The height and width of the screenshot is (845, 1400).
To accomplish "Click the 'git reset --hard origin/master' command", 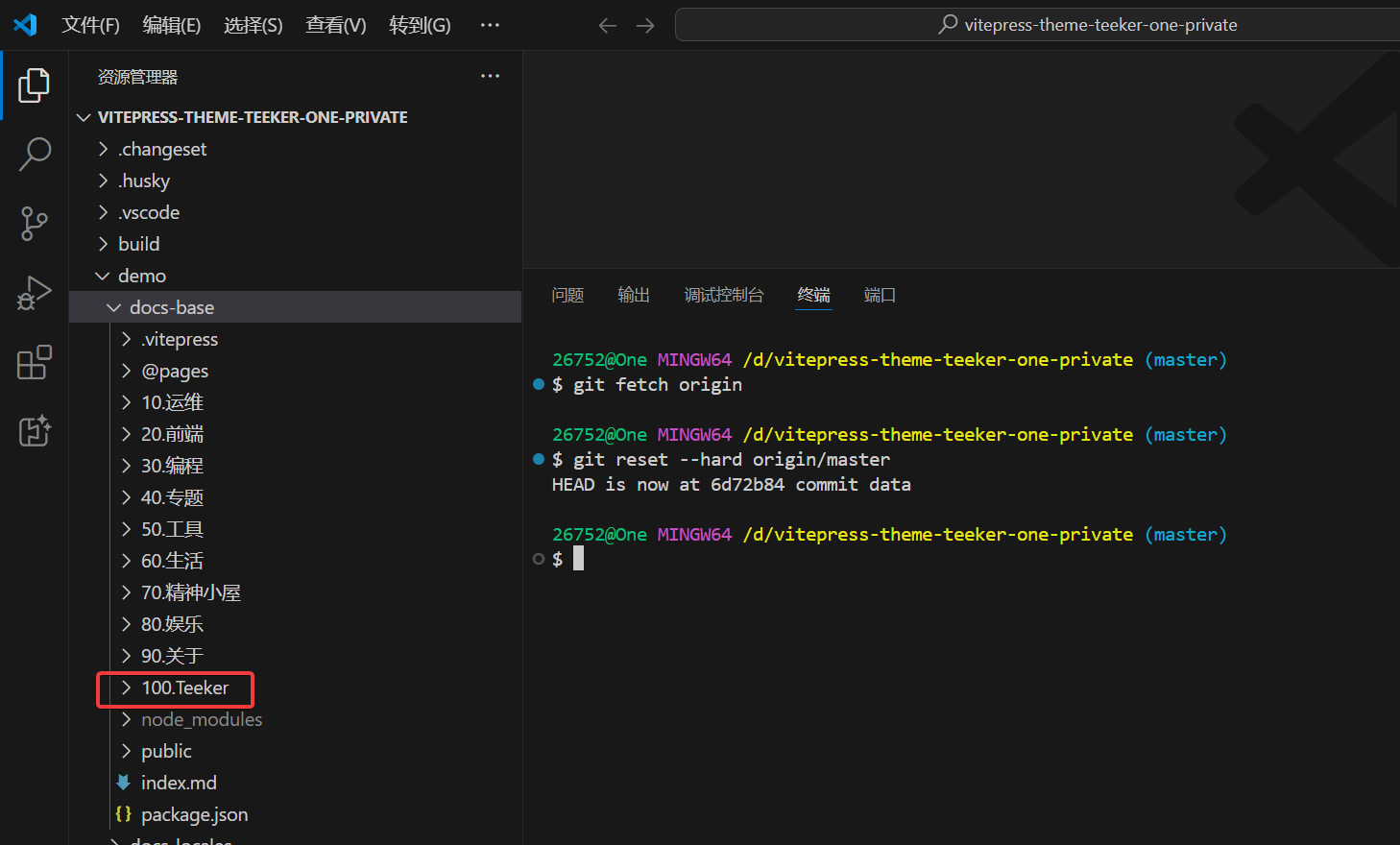I will pos(732,459).
